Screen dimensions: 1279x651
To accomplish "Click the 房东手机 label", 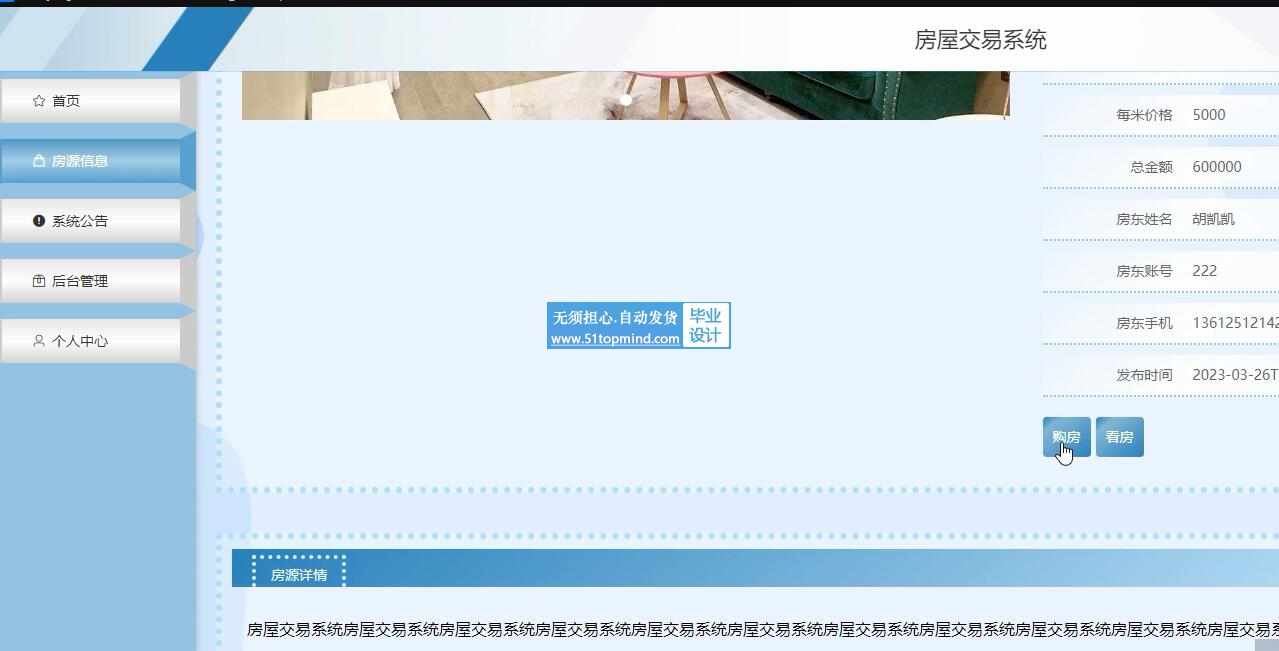I will point(1144,323).
